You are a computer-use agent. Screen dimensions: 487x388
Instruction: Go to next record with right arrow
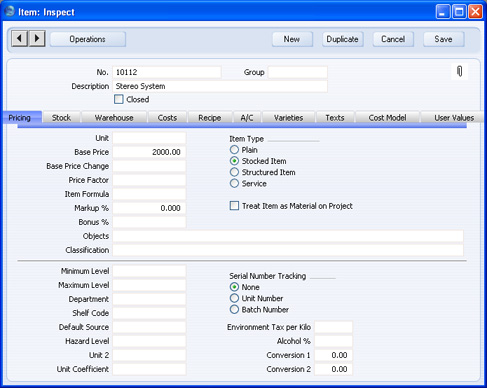click(37, 39)
